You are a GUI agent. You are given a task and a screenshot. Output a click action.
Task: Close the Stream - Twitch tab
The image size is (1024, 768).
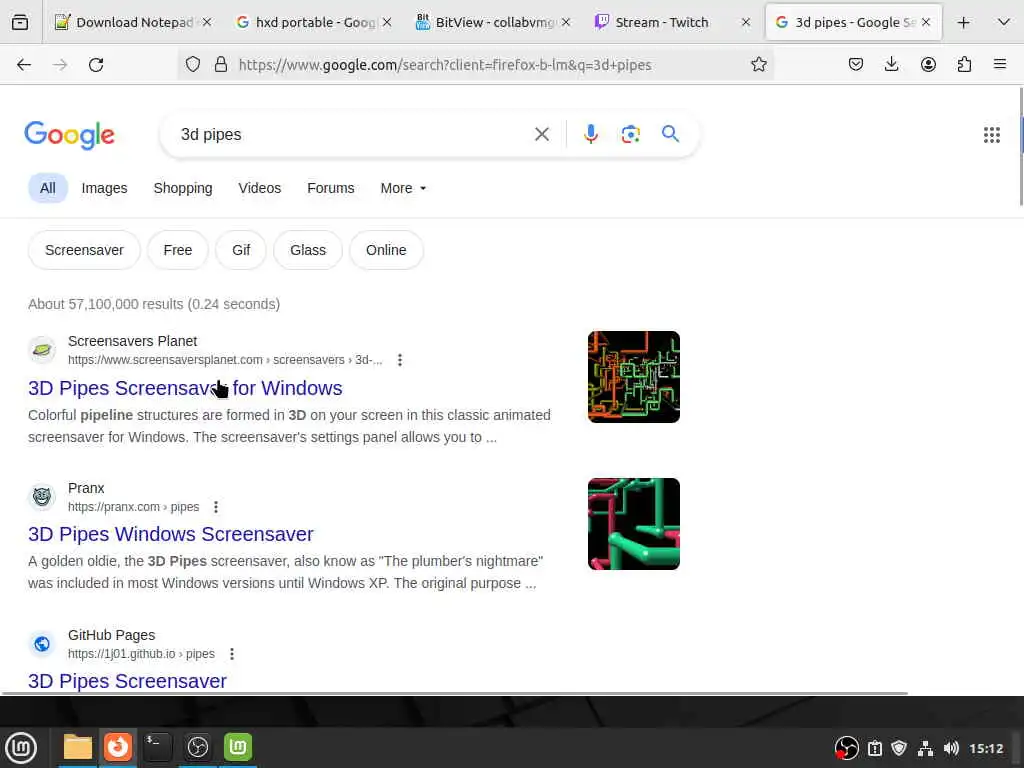pos(746,22)
